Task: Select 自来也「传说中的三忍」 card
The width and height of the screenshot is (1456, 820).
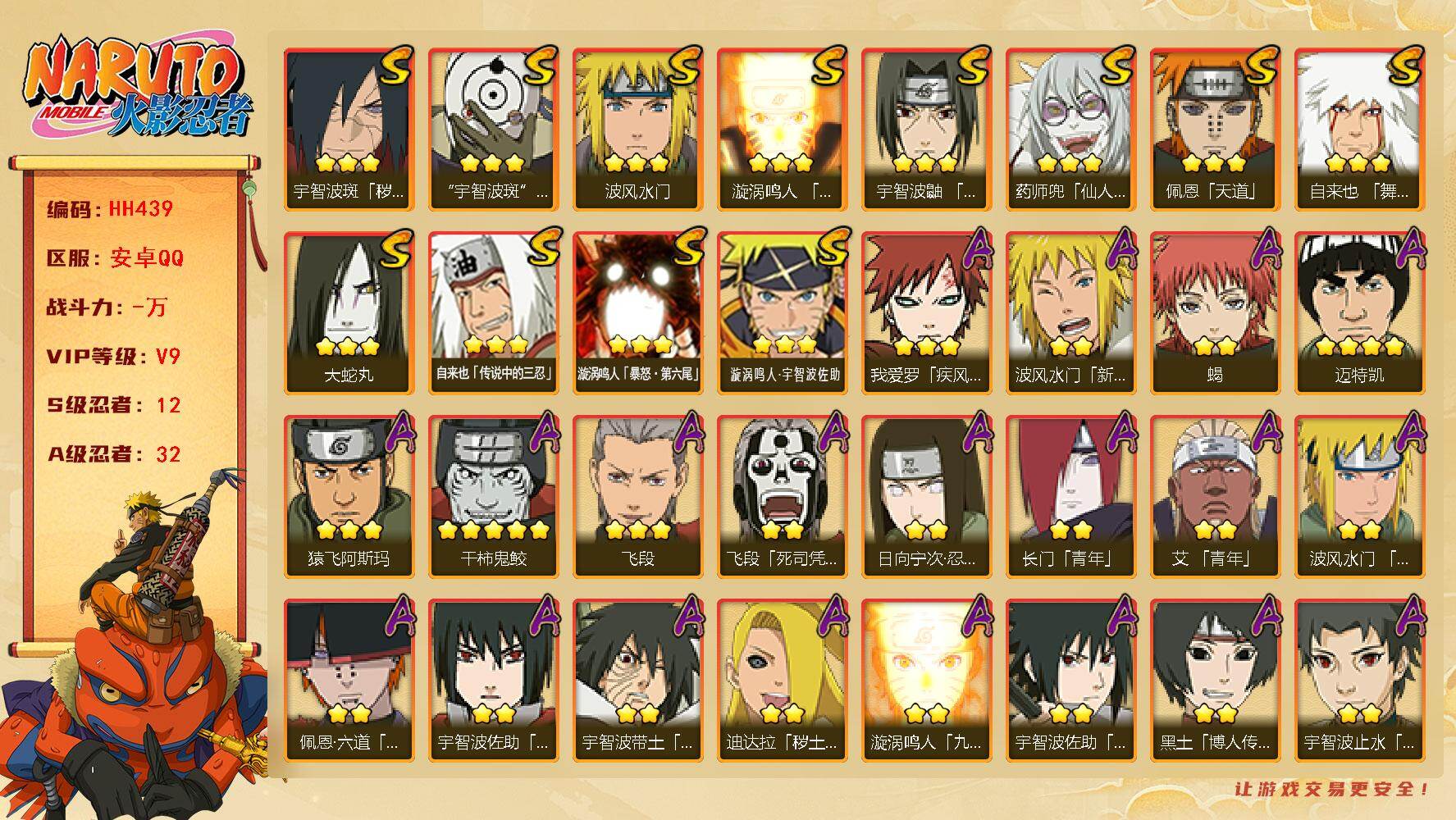Action: coord(493,313)
